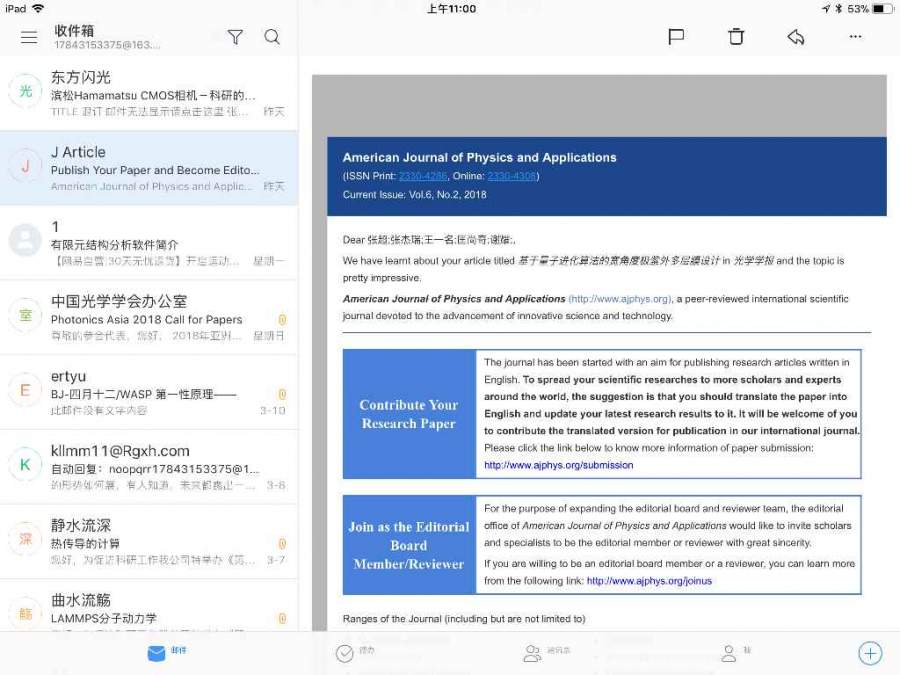Compose a new mail with the plus button
Viewport: 900px width, 675px height.
(x=870, y=653)
